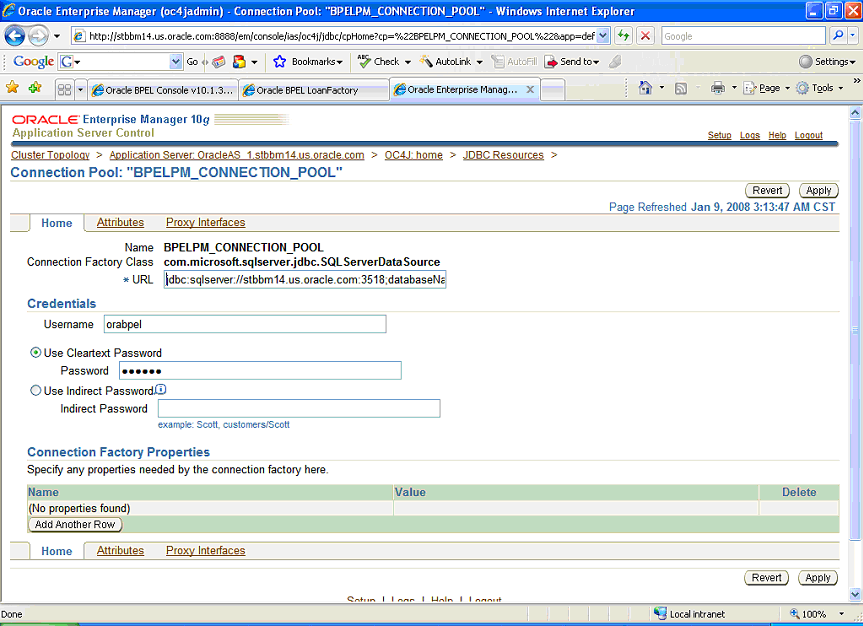Open the bottom Attributes tab
This screenshot has width=863, height=626.
[120, 550]
